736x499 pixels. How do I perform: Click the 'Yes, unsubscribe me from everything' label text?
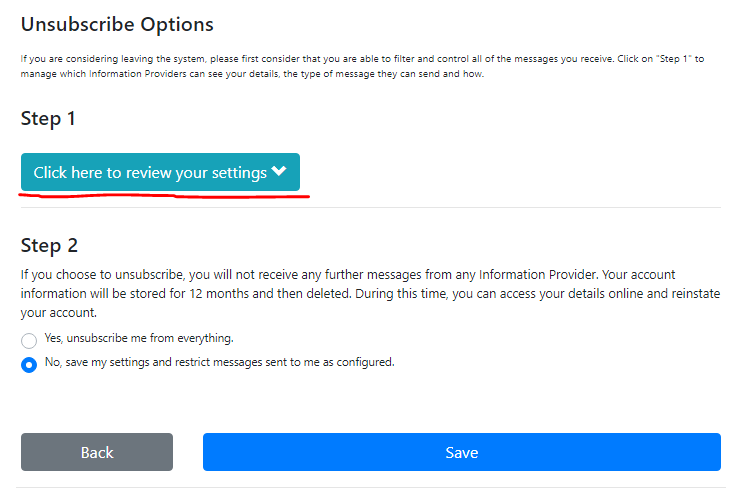139,339
